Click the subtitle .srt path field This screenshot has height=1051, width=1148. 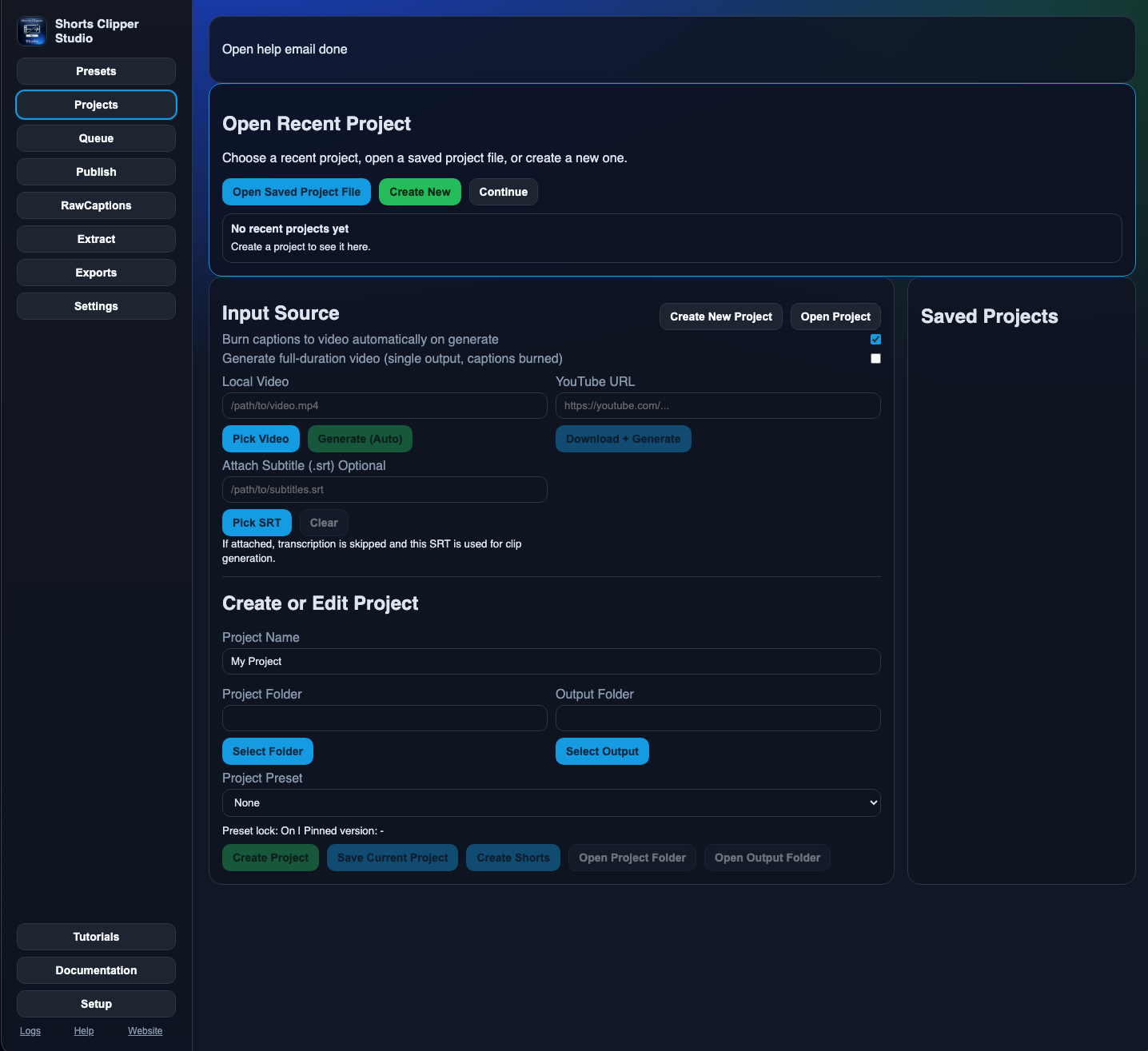coord(385,489)
